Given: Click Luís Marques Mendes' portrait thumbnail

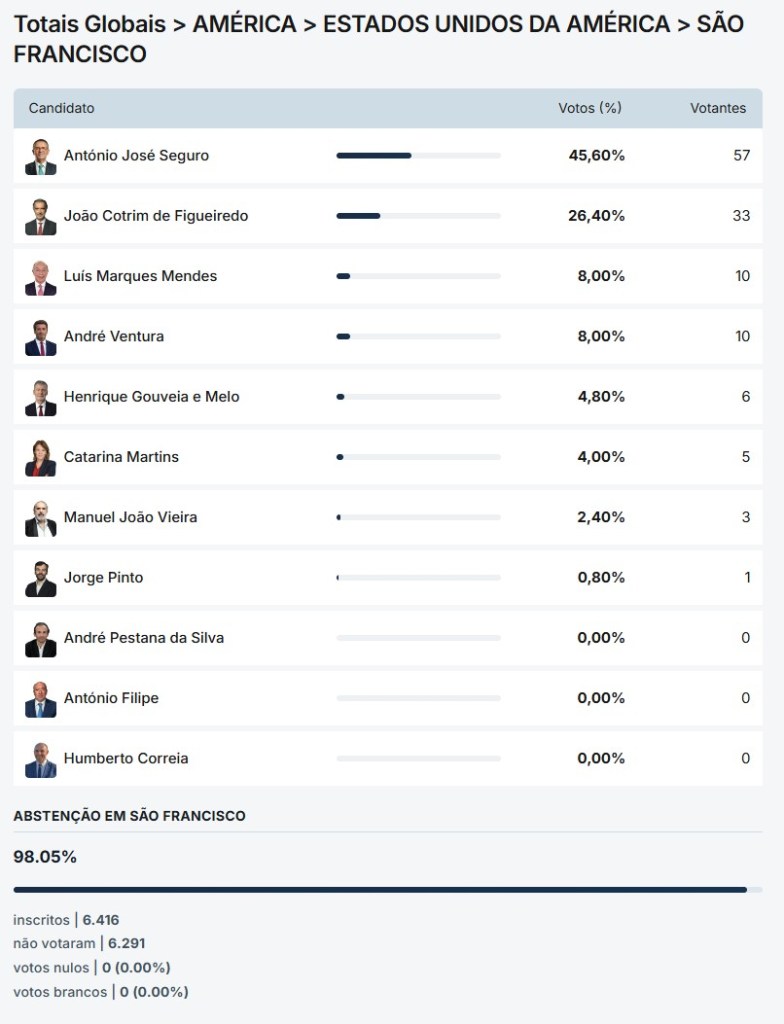Looking at the screenshot, I should click(41, 277).
